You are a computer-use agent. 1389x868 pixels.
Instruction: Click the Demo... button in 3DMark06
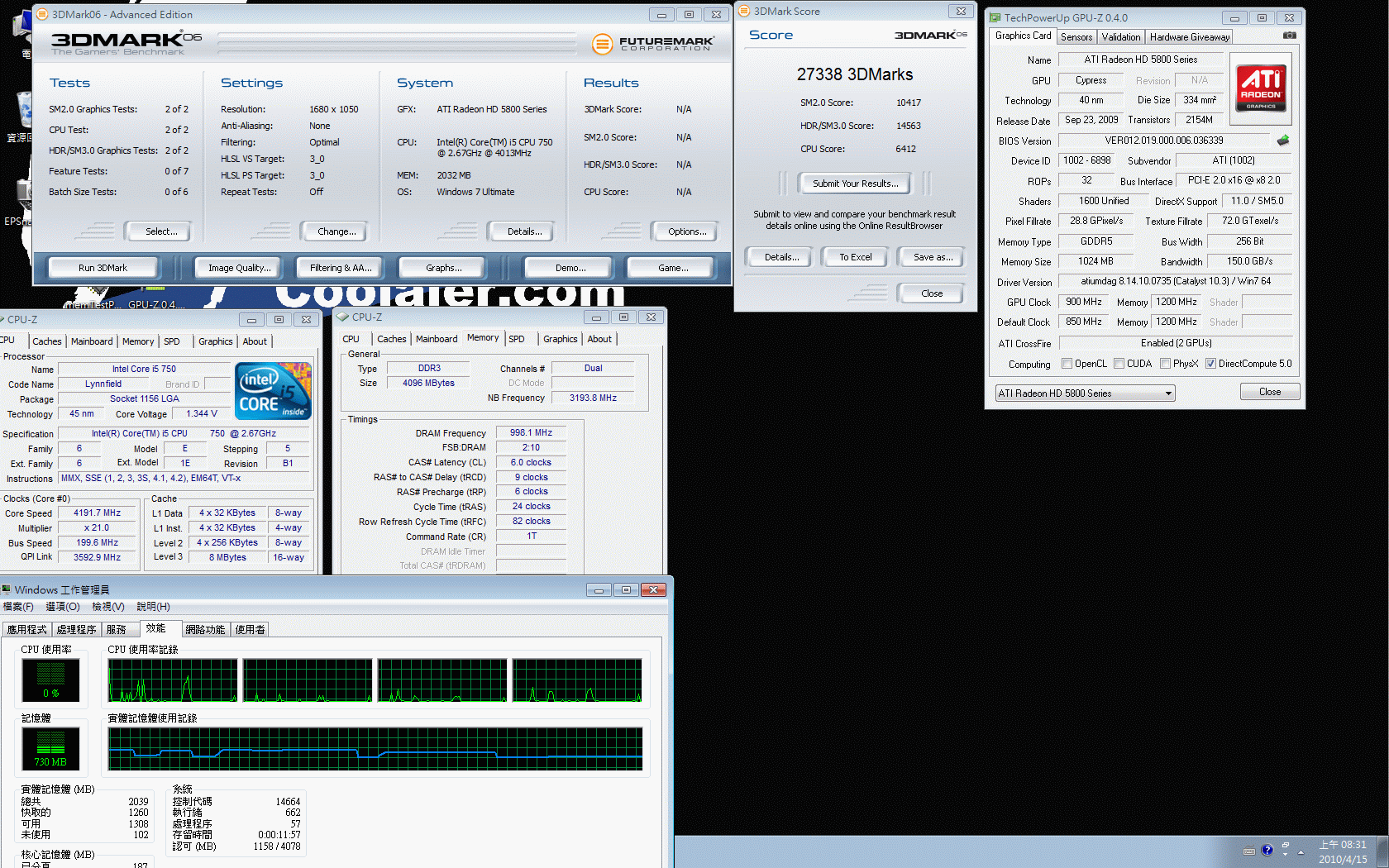pyautogui.click(x=570, y=268)
